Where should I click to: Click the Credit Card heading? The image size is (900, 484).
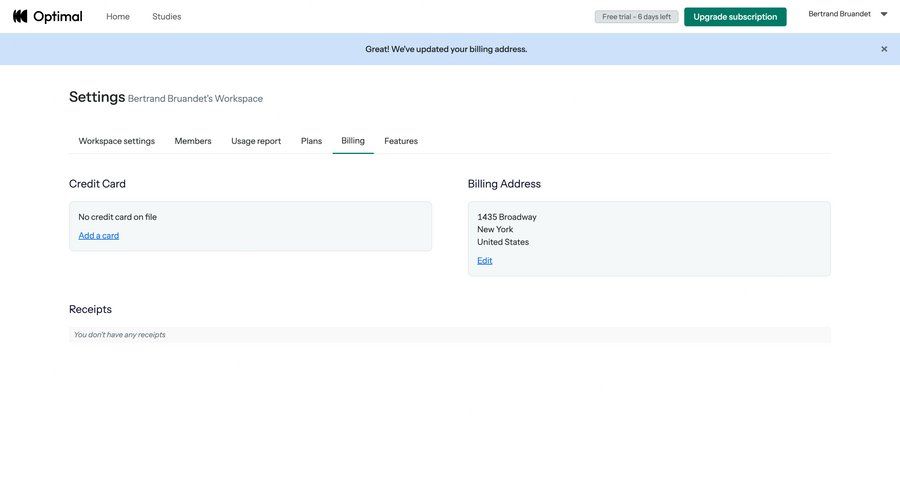[x=97, y=184]
